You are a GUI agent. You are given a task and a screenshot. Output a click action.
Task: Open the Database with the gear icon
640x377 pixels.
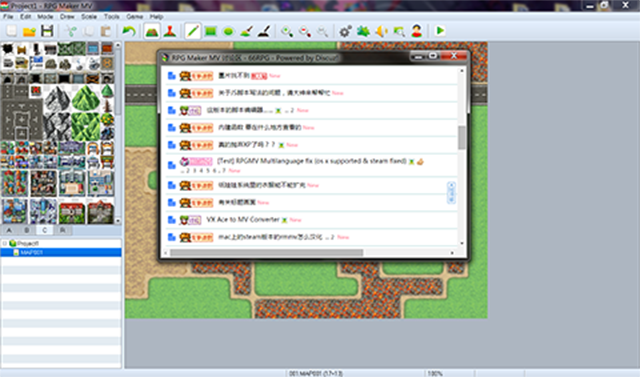[345, 31]
